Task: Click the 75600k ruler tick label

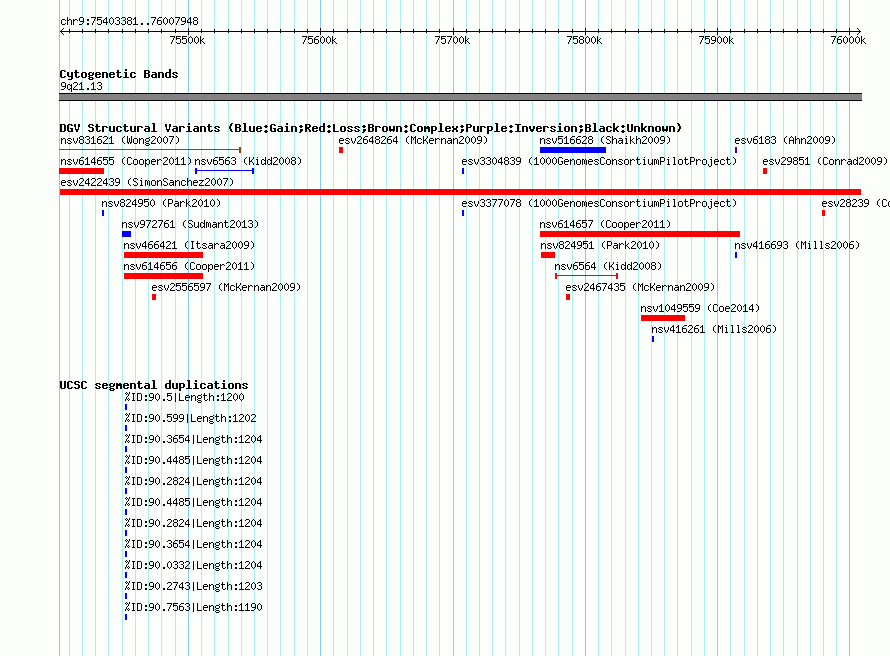Action: click(319, 40)
